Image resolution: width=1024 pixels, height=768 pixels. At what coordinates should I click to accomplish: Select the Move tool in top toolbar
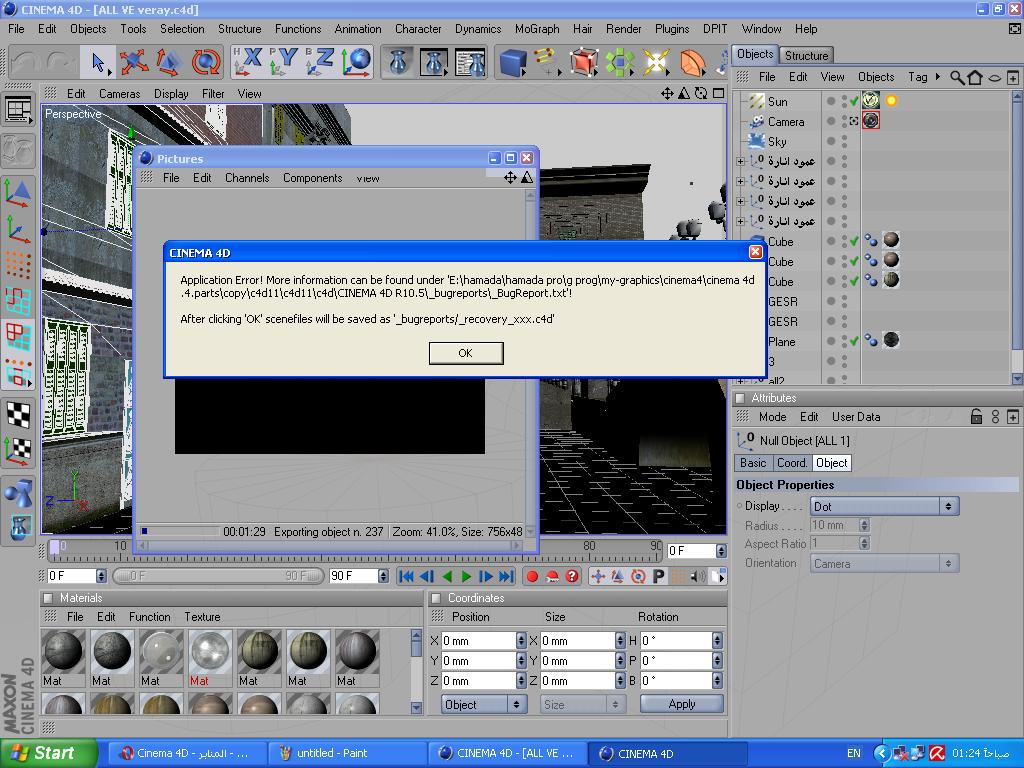[134, 63]
